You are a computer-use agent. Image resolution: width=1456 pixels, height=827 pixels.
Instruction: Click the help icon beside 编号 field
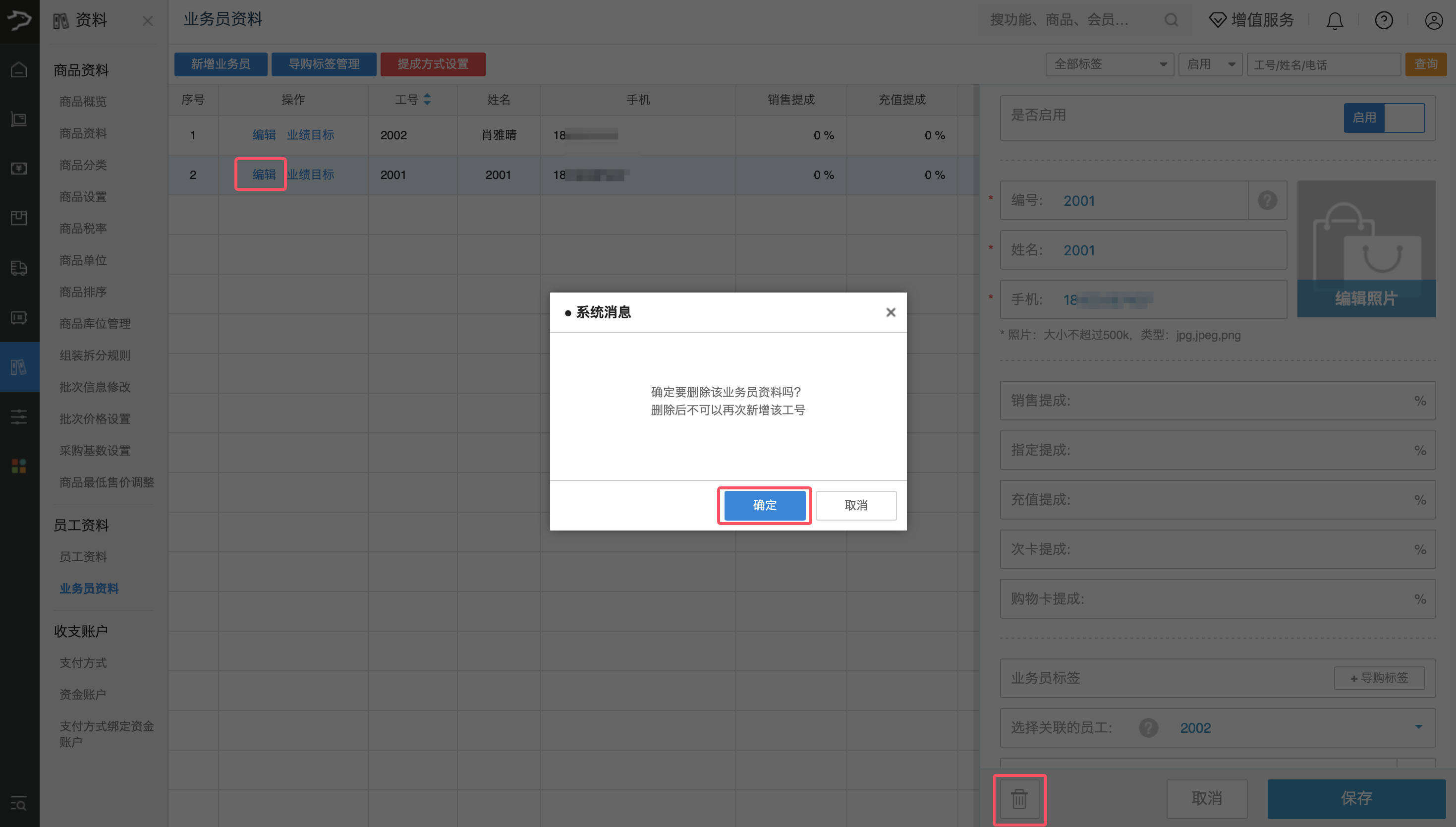(x=1267, y=200)
